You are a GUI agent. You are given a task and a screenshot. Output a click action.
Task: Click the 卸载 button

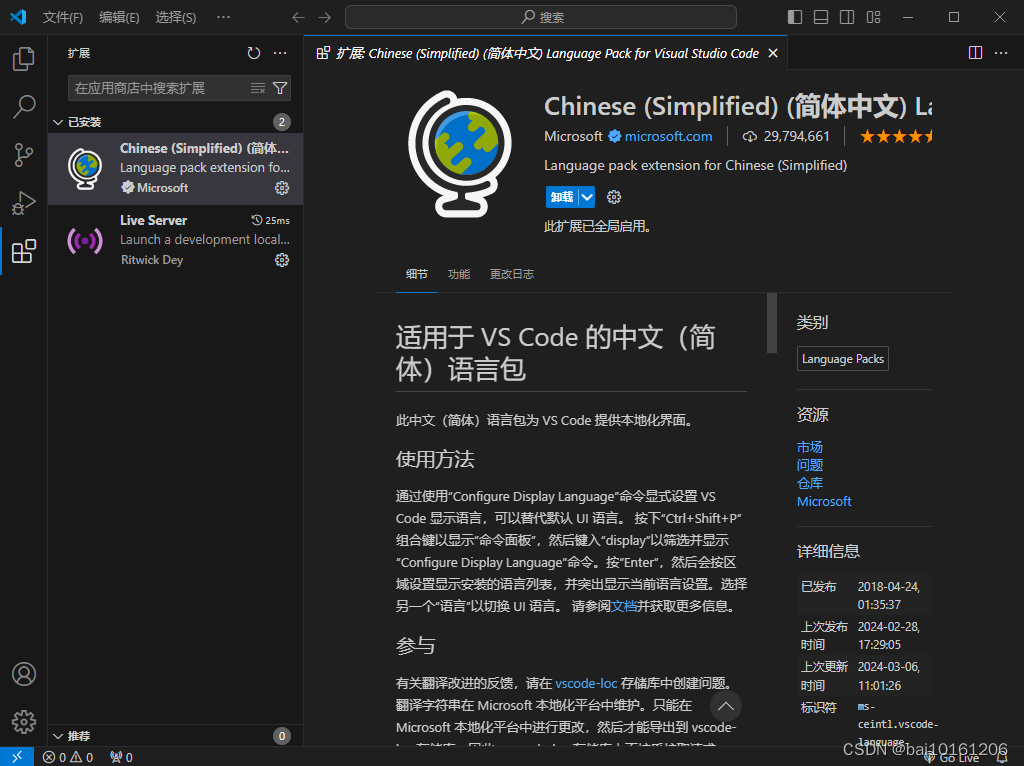tap(562, 197)
